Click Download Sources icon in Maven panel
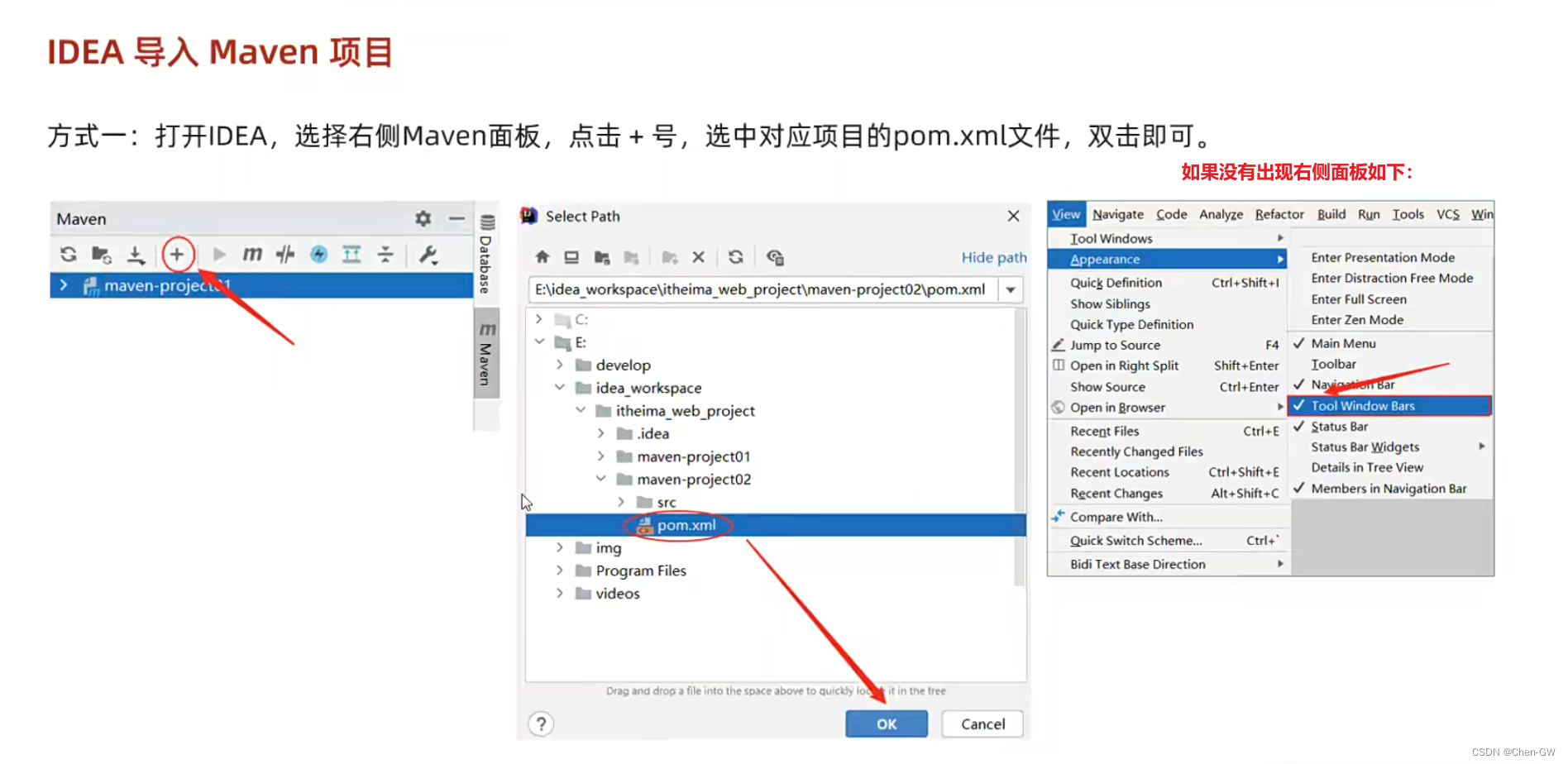This screenshot has height=764, width=1568. [x=136, y=255]
